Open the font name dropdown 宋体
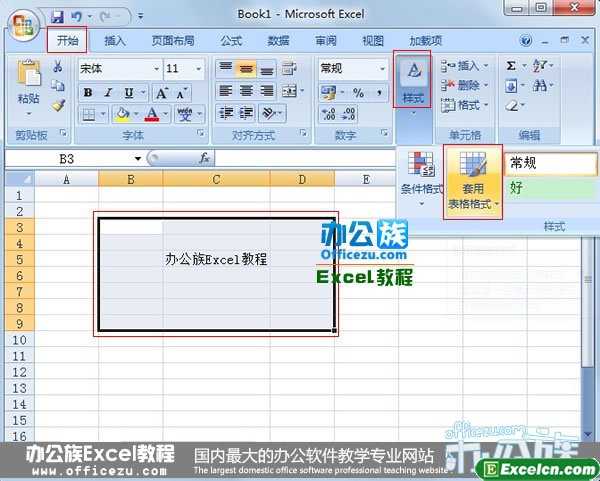The image size is (600, 481). pyautogui.click(x=157, y=69)
